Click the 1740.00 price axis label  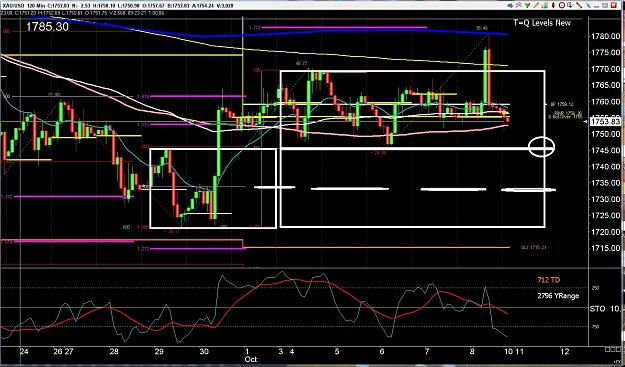click(606, 167)
